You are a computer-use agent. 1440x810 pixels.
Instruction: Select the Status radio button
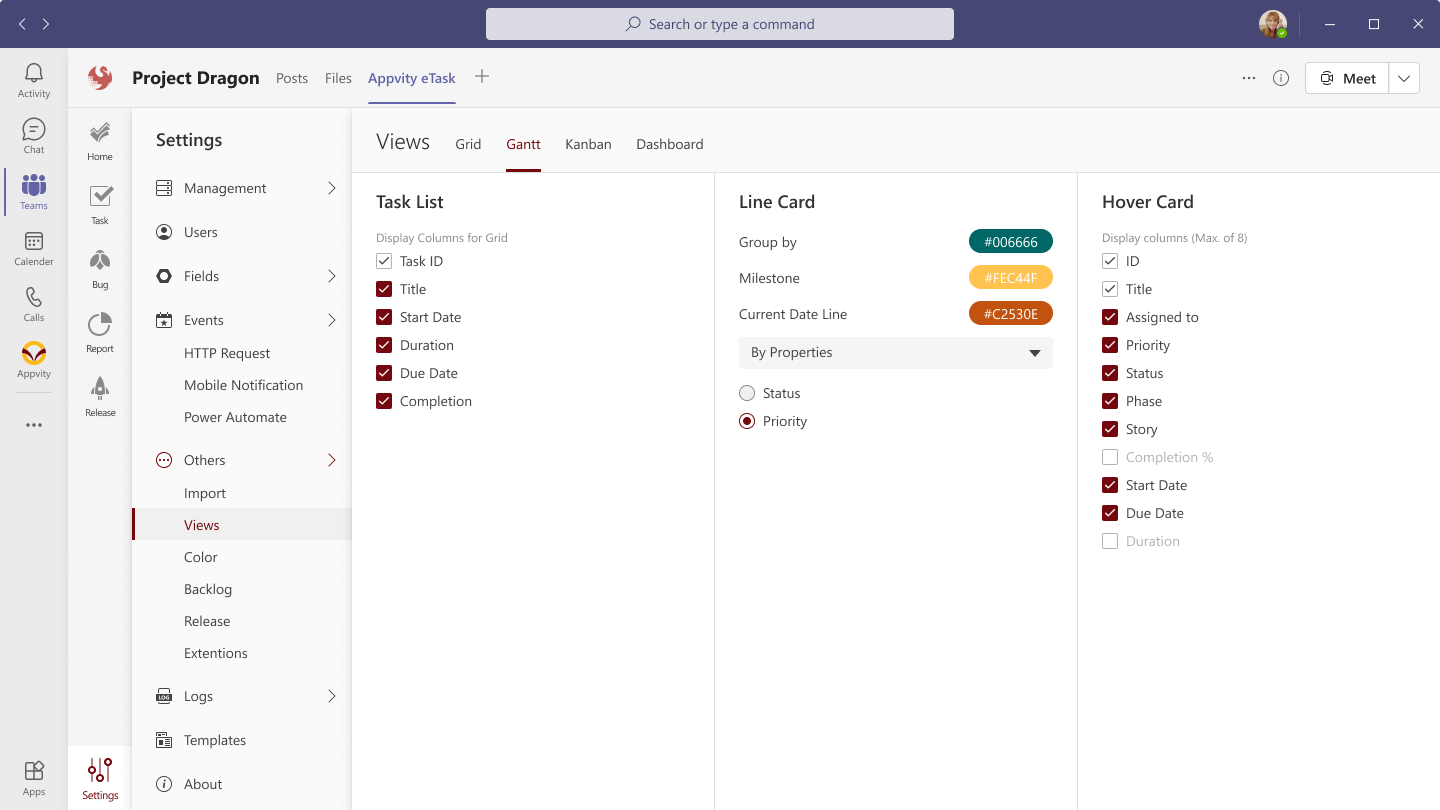click(747, 393)
